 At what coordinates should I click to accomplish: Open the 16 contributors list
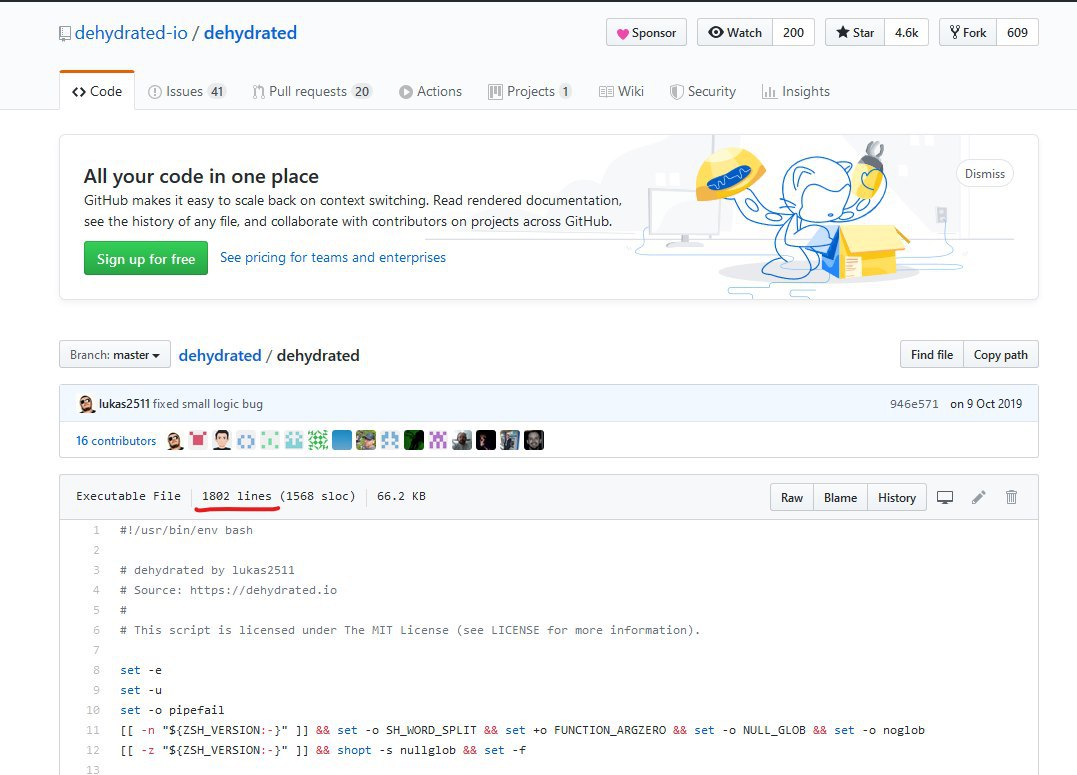(x=116, y=440)
